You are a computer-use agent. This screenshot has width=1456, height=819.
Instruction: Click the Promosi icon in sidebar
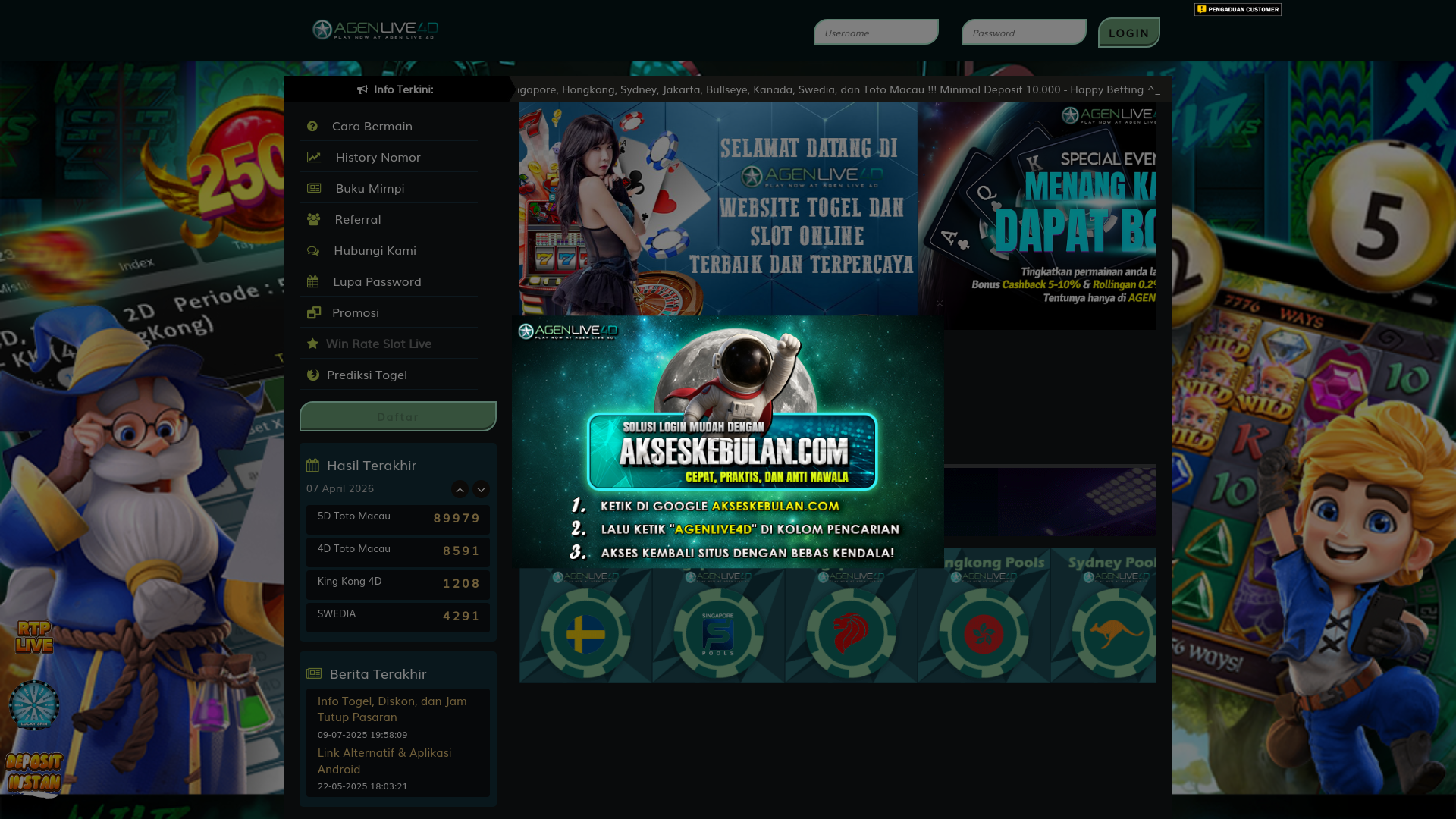314,312
